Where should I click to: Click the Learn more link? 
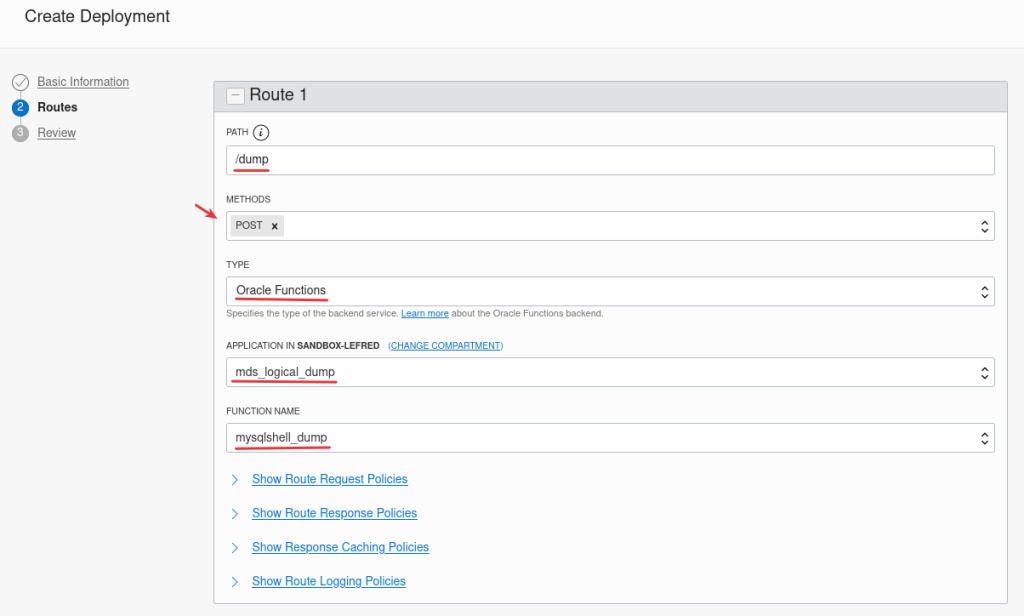tap(425, 312)
